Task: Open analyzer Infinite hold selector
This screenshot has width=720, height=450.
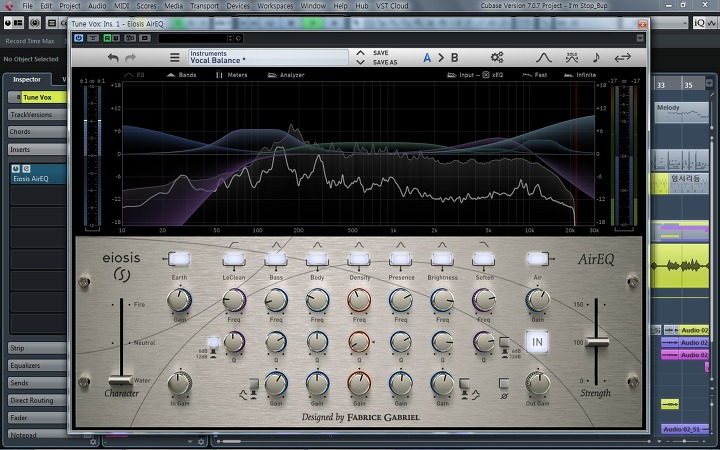Action: point(580,75)
